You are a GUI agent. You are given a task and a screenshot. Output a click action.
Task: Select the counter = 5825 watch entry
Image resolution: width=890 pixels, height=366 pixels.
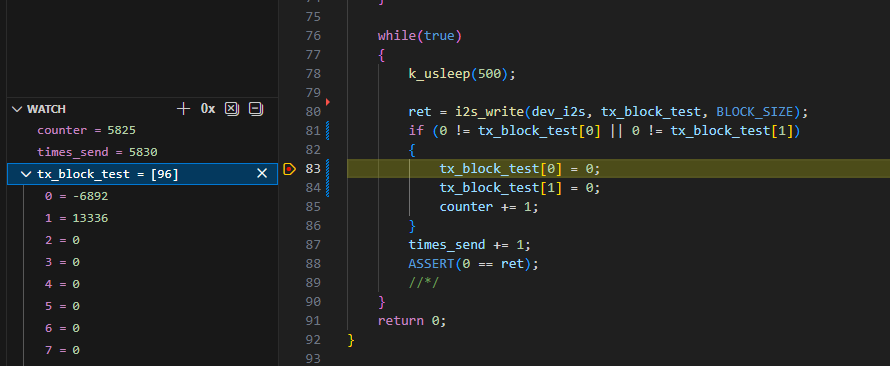(x=142, y=131)
